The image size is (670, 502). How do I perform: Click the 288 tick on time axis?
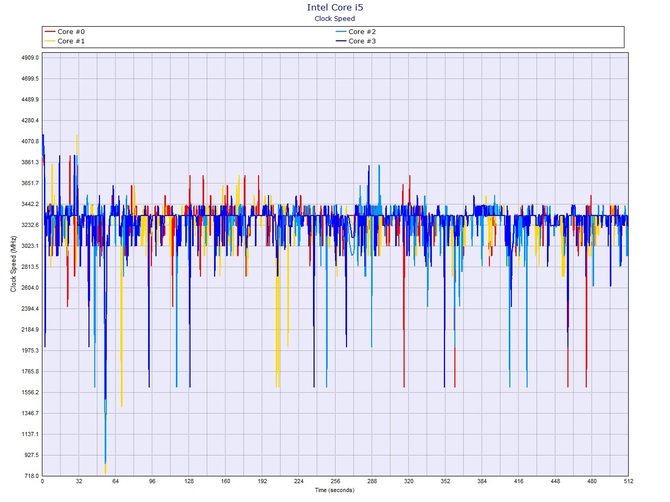pyautogui.click(x=372, y=481)
